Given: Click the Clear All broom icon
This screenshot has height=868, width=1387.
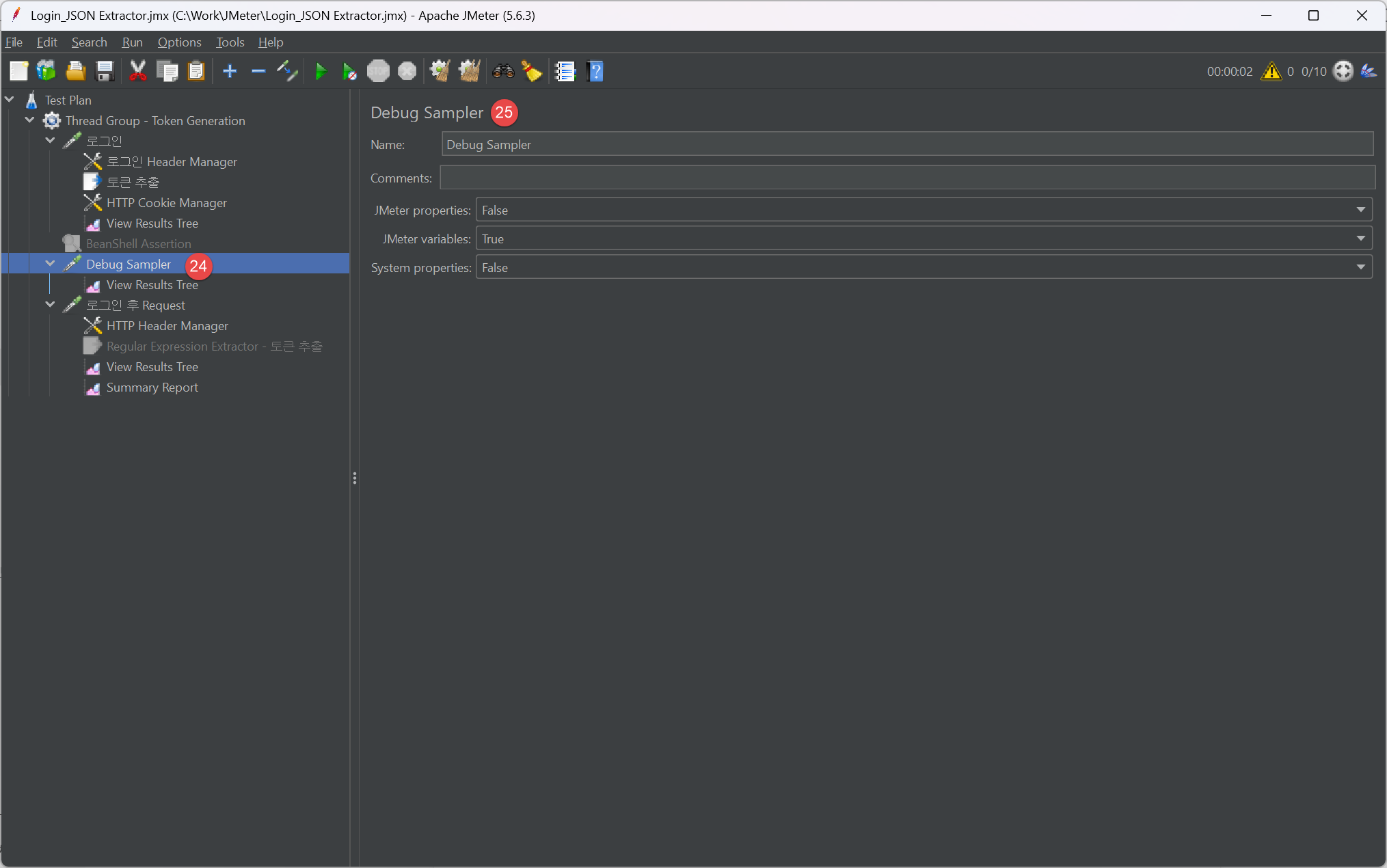Looking at the screenshot, I should click(469, 71).
